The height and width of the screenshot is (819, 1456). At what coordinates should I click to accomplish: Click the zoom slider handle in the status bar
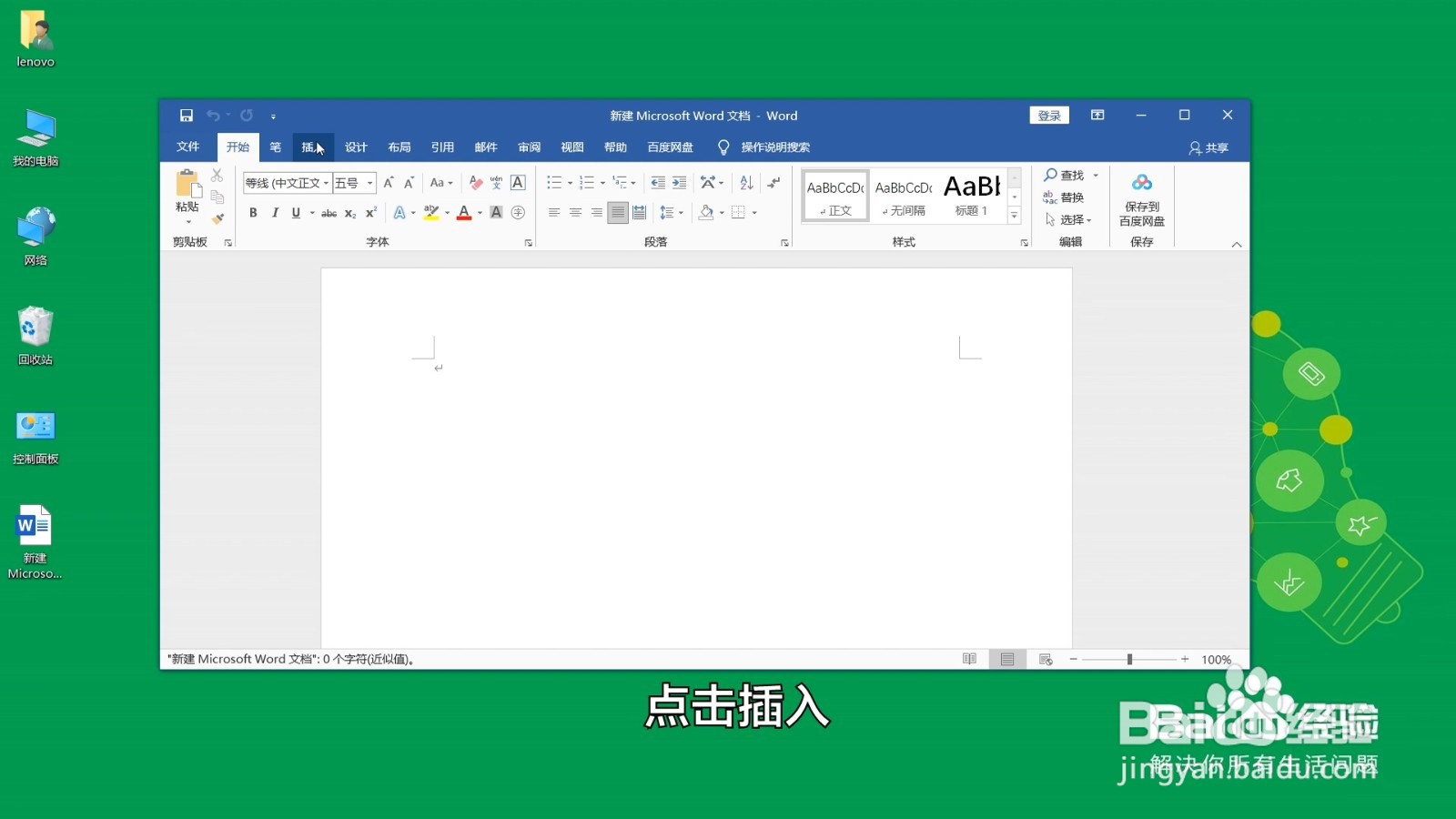point(1129,660)
